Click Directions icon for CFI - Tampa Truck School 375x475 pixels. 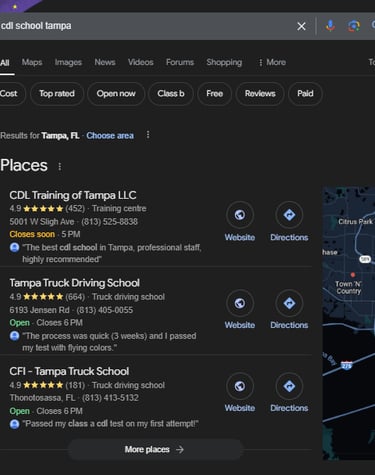point(289,386)
